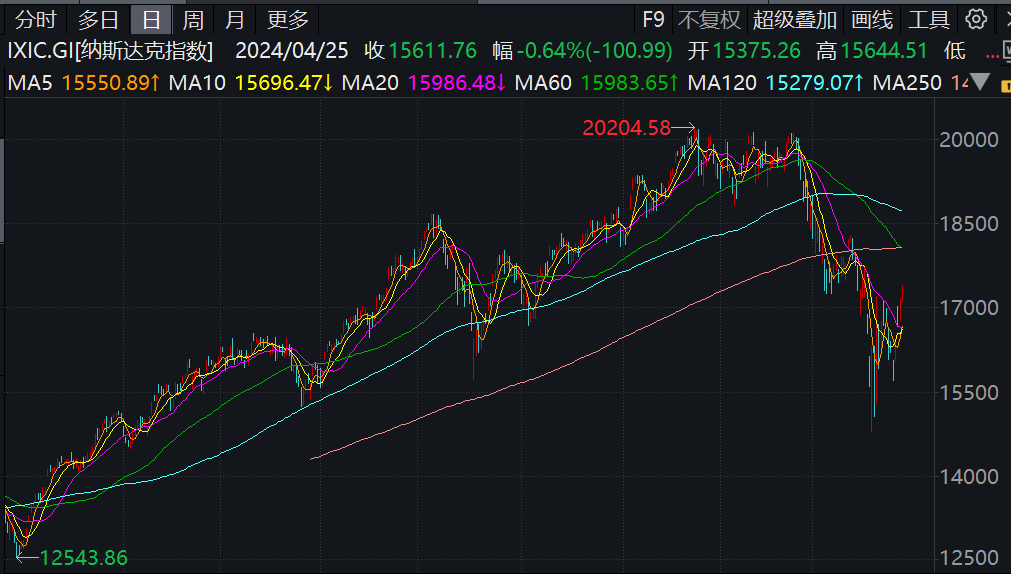1011x574 pixels.
Task: Click the orange MA5 indicator value
Action: (112, 81)
